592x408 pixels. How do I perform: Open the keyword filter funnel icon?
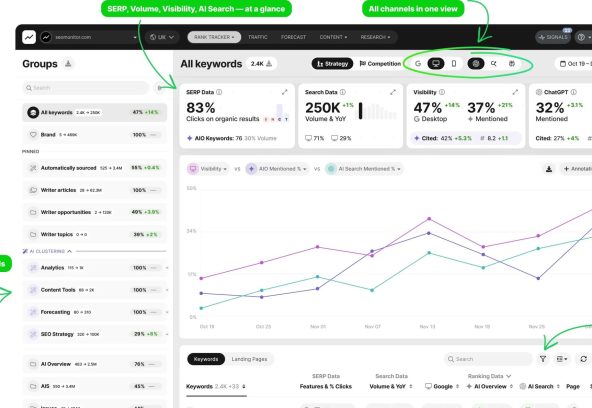coord(543,359)
